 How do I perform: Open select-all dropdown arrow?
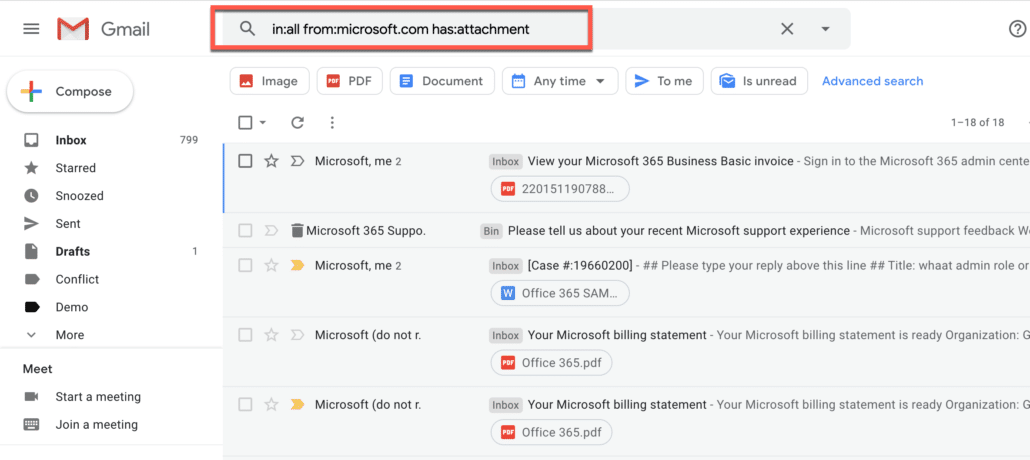tap(263, 122)
